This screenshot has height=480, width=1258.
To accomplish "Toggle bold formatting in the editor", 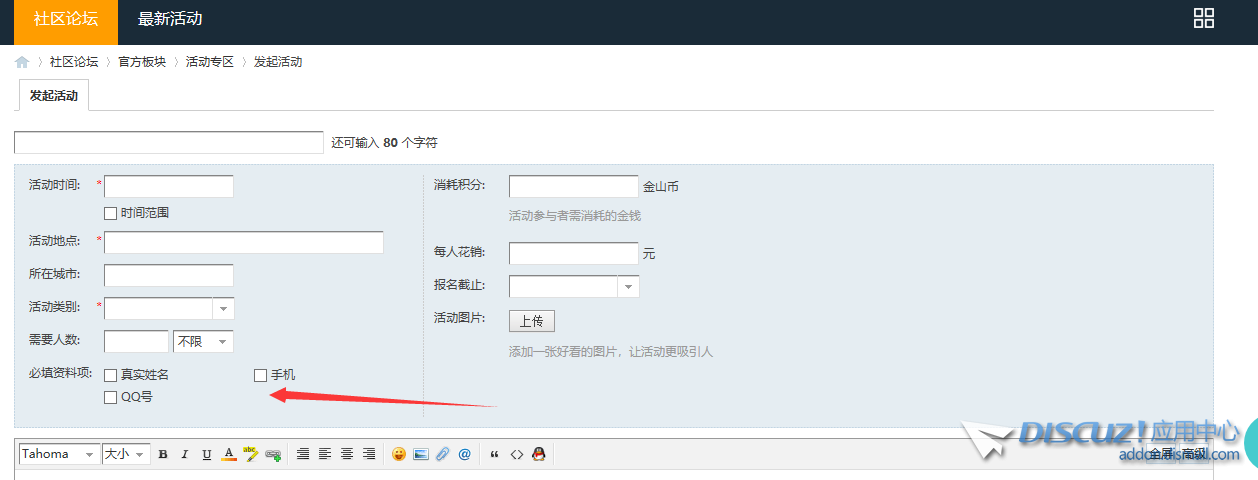I will (x=163, y=454).
